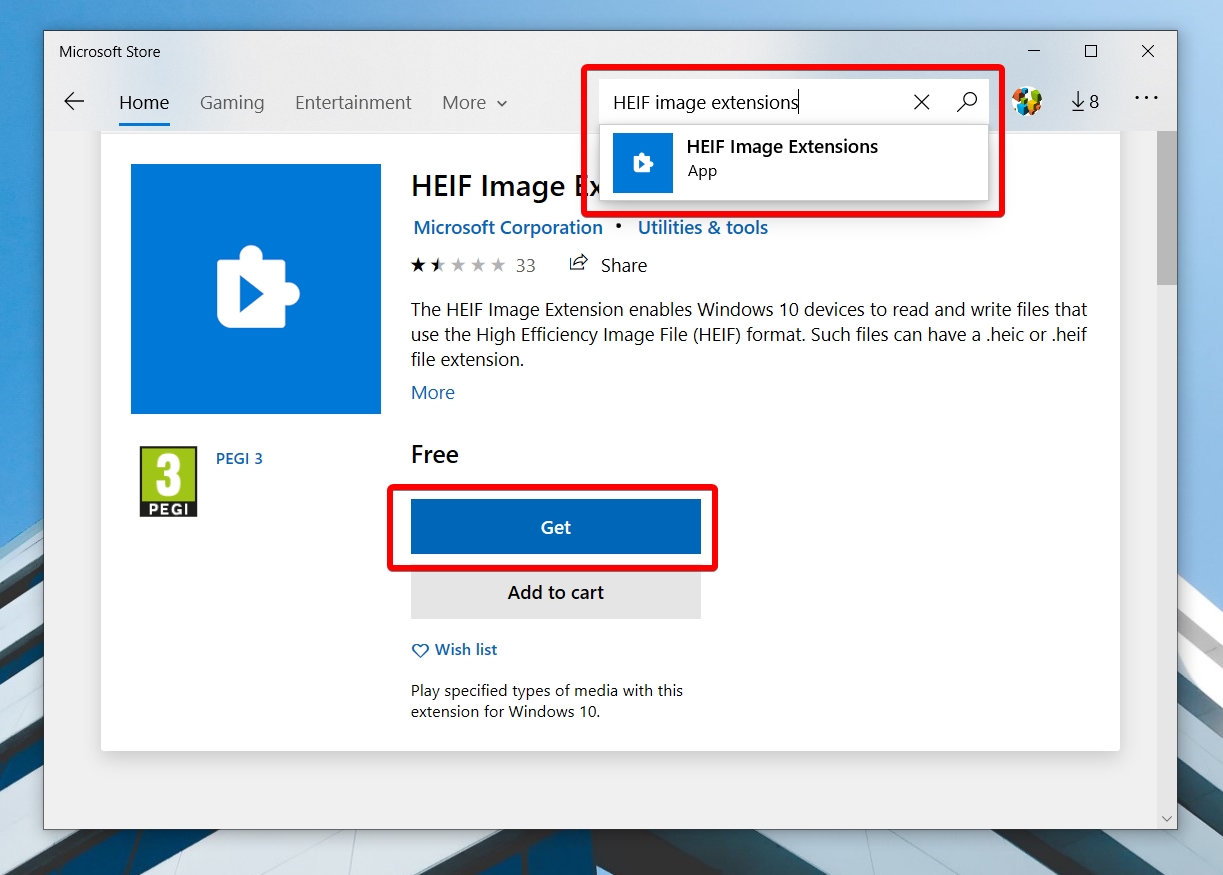
Task: Click the large HEIF app tile image
Action: pos(256,289)
